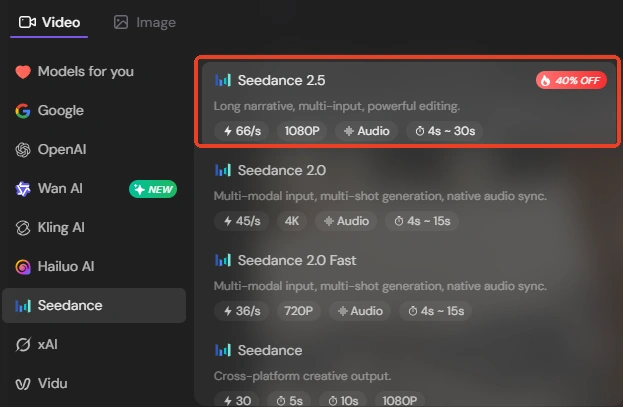Click the 4s ~ 15s tag on Seedance 2.0
The height and width of the screenshot is (407, 623).
[x=422, y=221]
